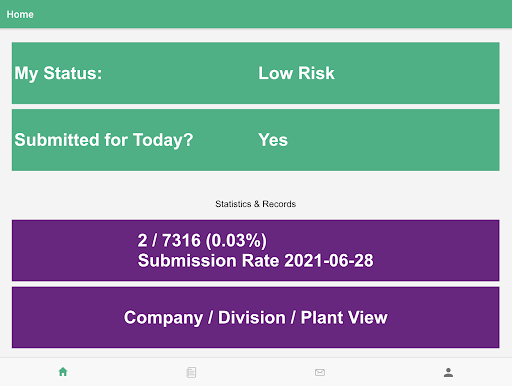Select the My Status label
512x386 pixels.
[58, 73]
